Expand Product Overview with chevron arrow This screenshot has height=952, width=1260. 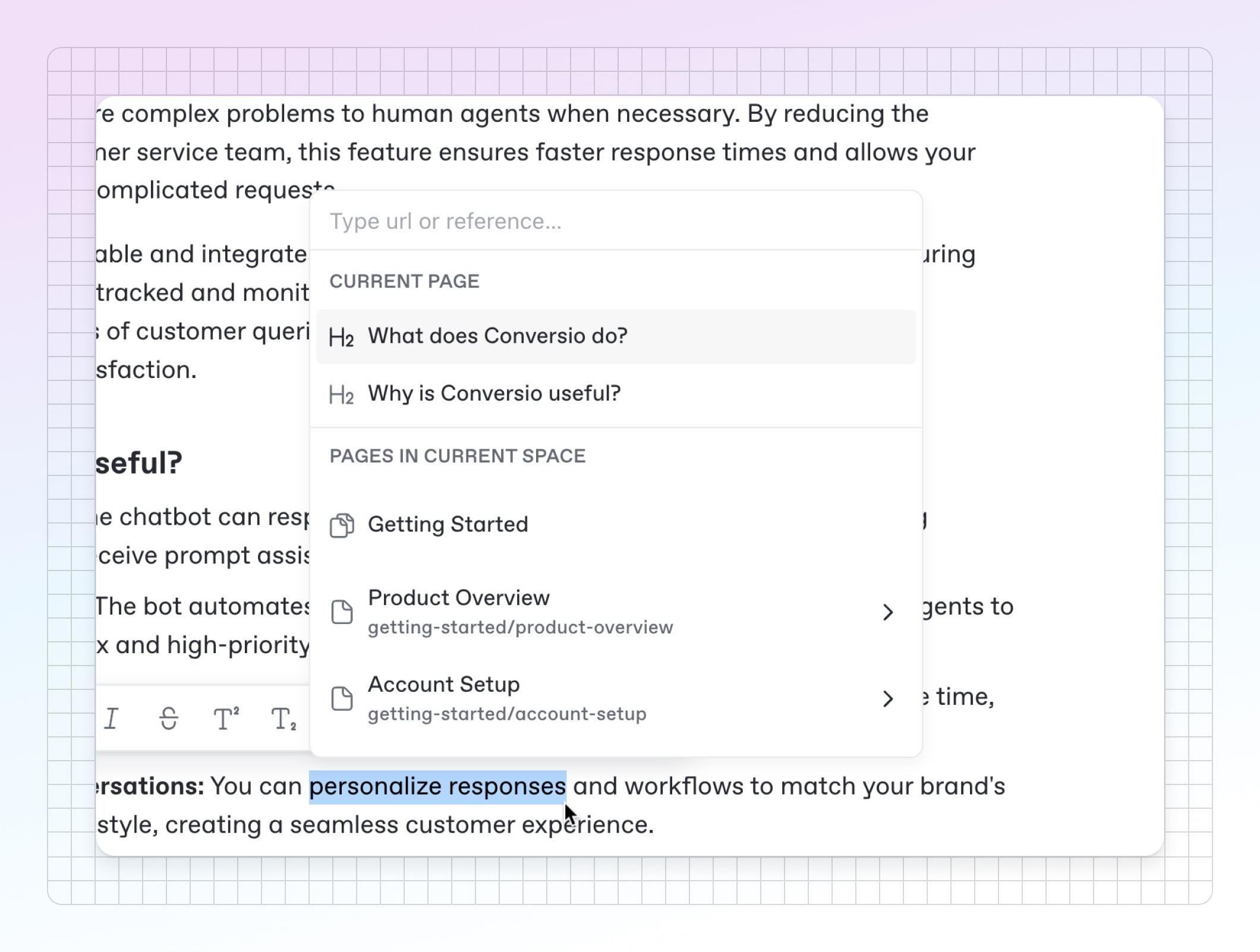click(x=888, y=612)
